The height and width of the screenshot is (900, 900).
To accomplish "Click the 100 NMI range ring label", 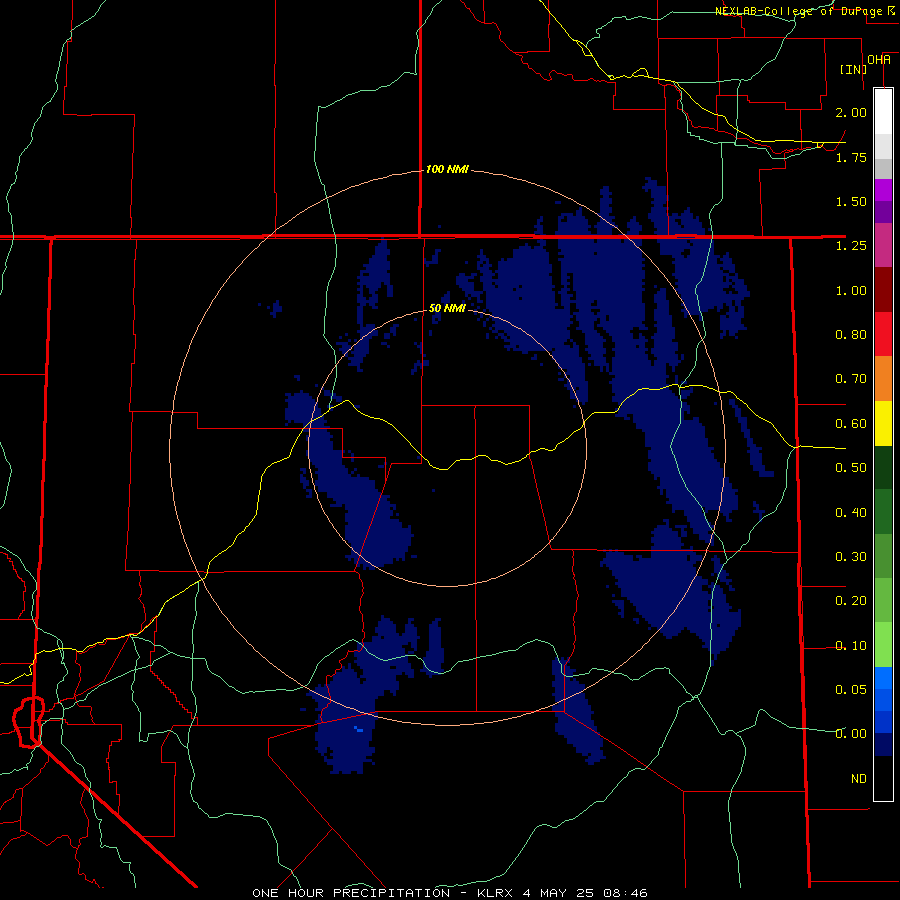I will pos(447,169).
